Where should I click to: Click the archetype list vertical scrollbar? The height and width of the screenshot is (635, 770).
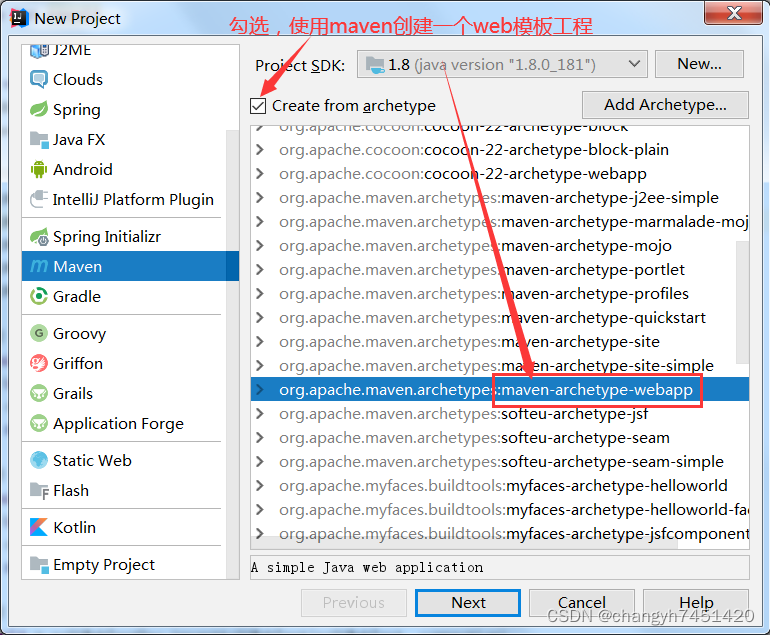pos(742,302)
